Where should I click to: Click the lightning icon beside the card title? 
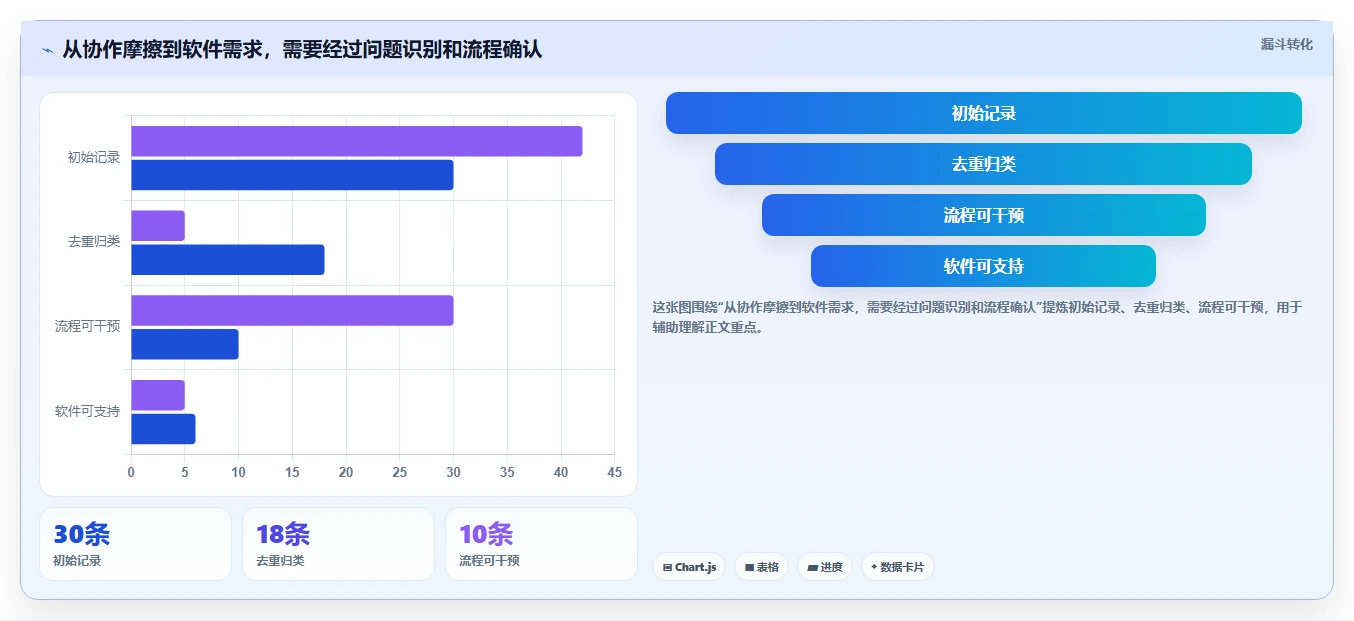47,49
